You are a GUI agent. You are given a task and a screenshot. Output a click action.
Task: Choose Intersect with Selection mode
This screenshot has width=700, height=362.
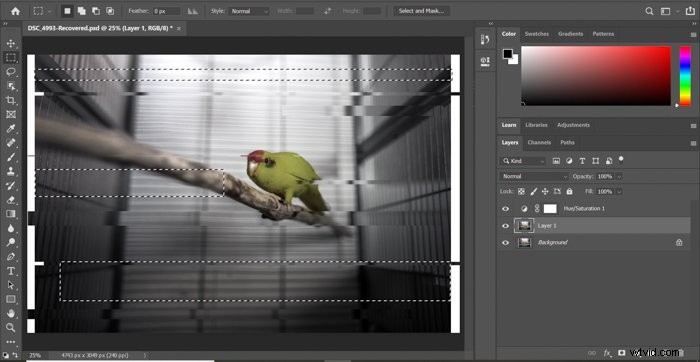point(110,11)
